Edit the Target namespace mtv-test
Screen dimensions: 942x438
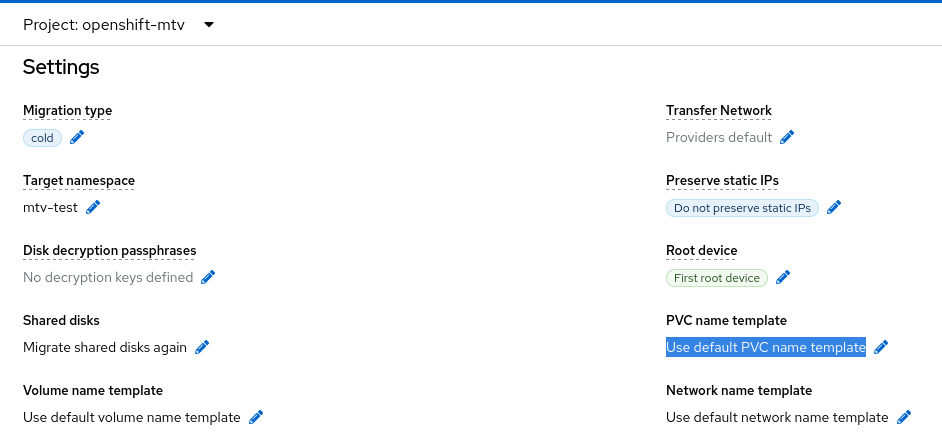94,207
